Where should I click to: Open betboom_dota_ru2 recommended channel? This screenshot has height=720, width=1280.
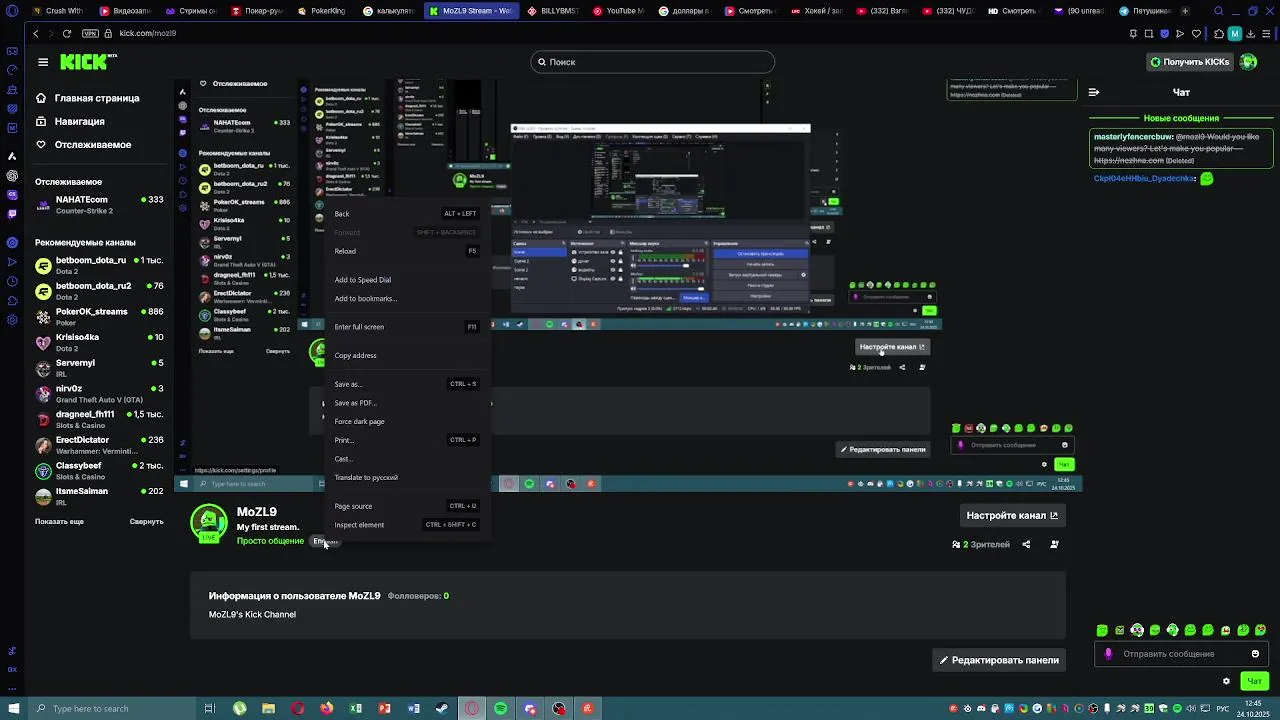[99, 291]
